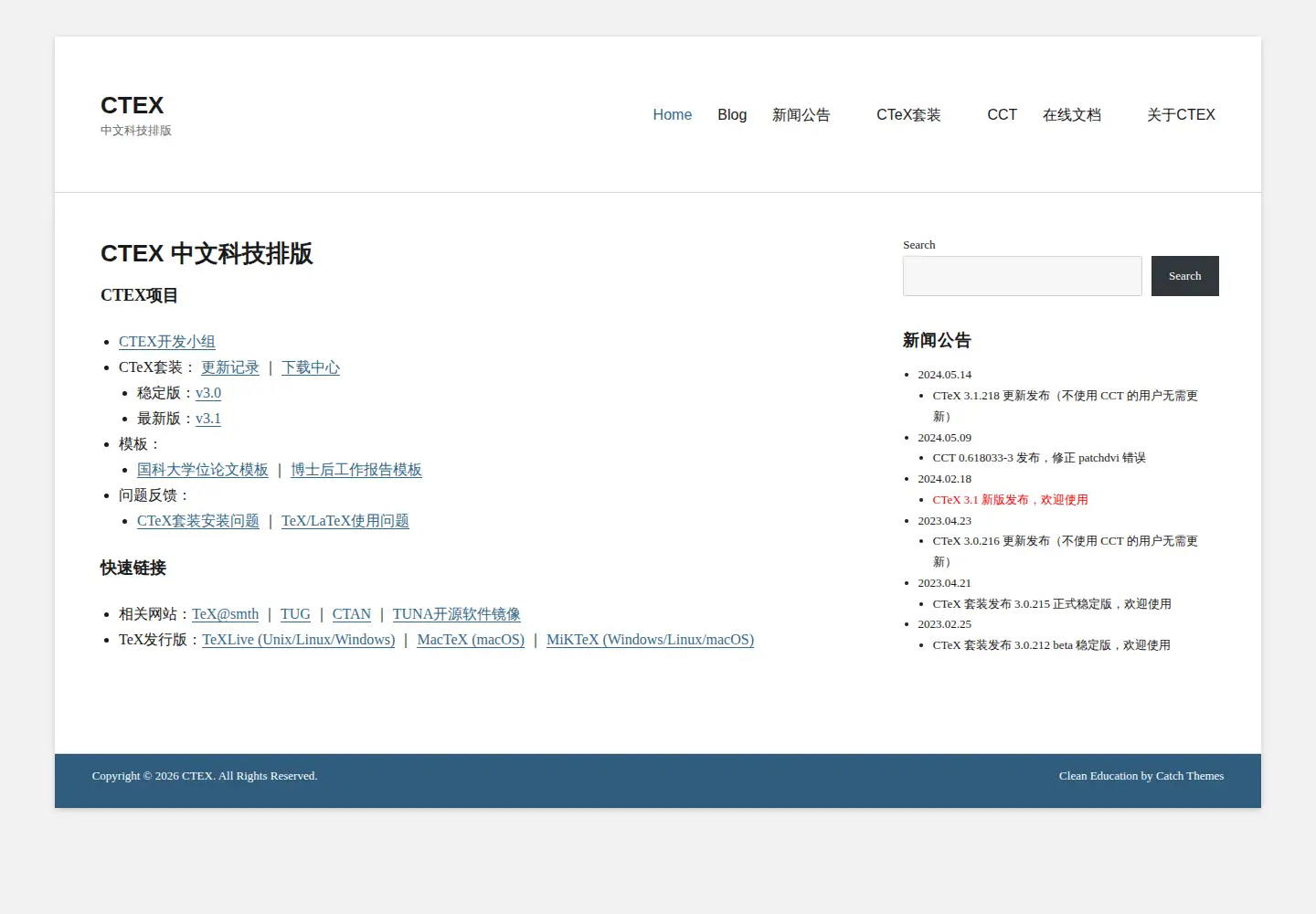Click the CCT 0.618033-3 发布 news entry
Image resolution: width=1316 pixels, height=914 pixels.
[x=1039, y=458]
